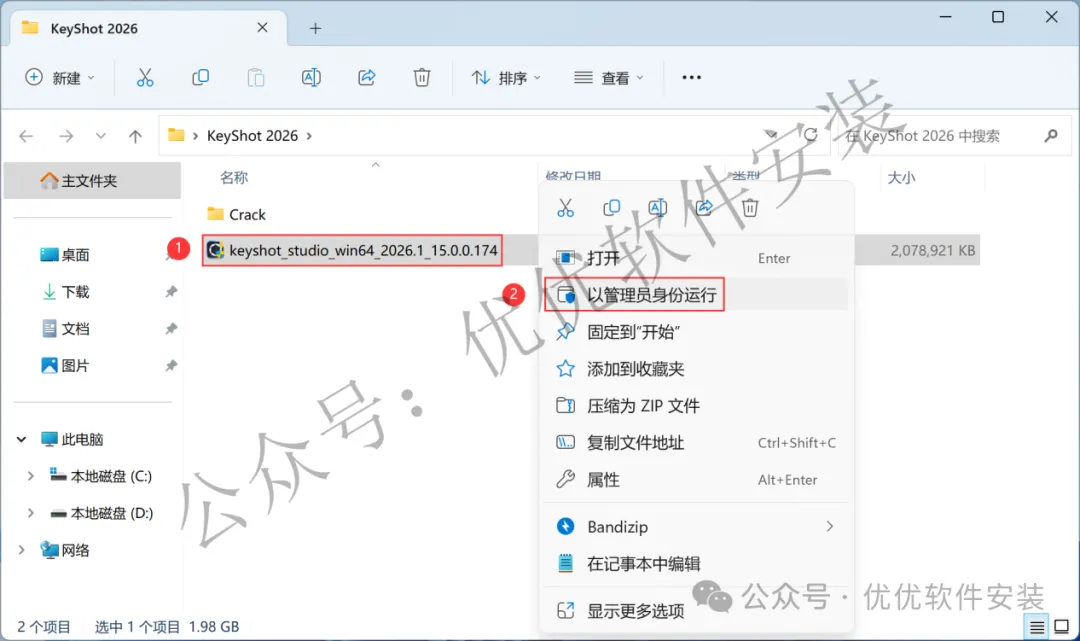Click 显示更多选项 menu entry
This screenshot has height=641, width=1080.
[x=696, y=611]
